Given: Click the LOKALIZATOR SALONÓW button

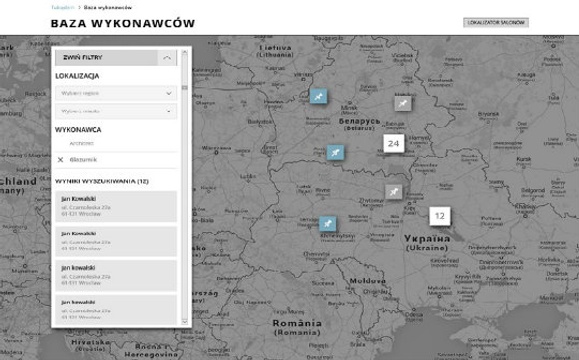Looking at the screenshot, I should pyautogui.click(x=496, y=23).
